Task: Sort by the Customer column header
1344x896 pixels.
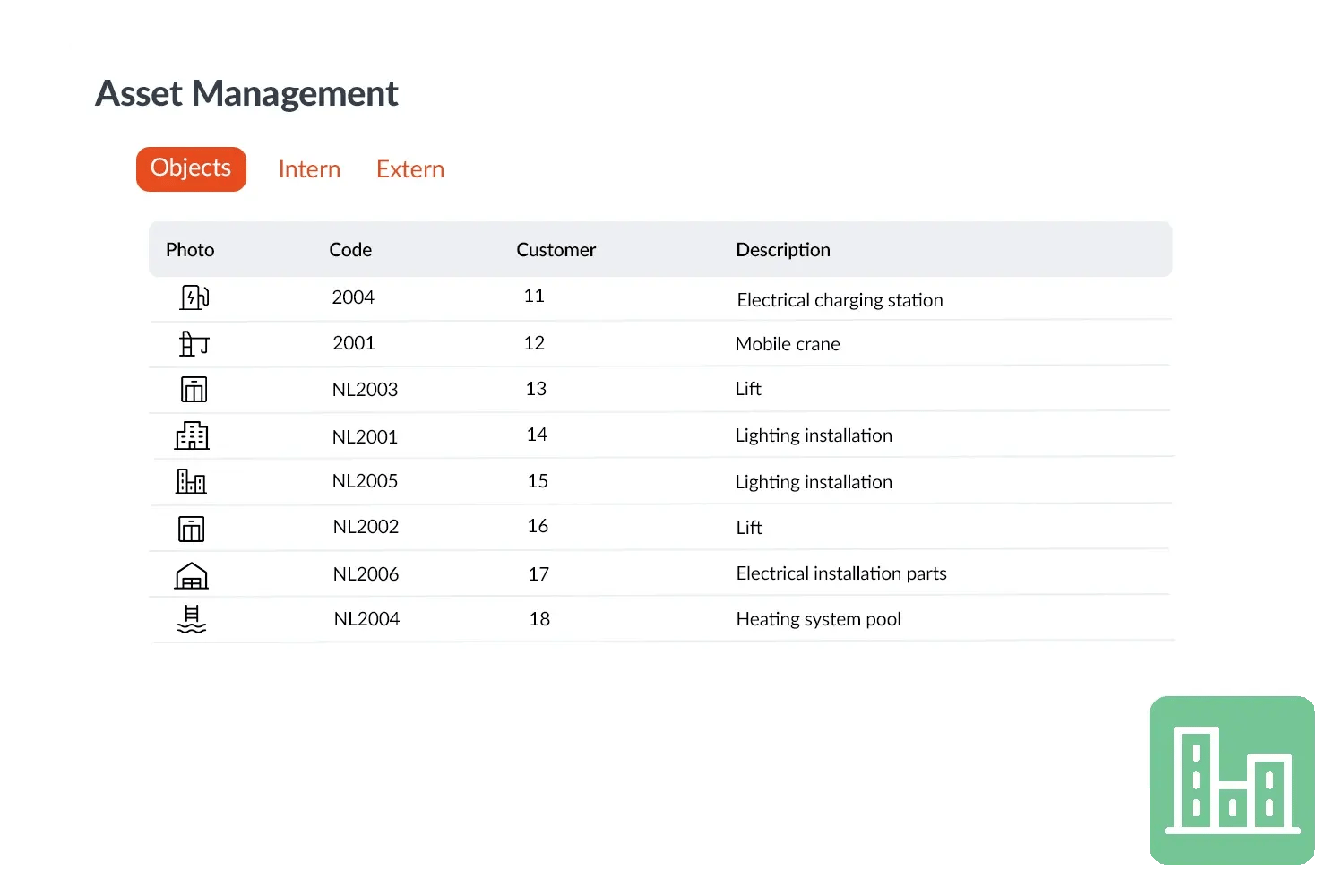Action: (556, 250)
